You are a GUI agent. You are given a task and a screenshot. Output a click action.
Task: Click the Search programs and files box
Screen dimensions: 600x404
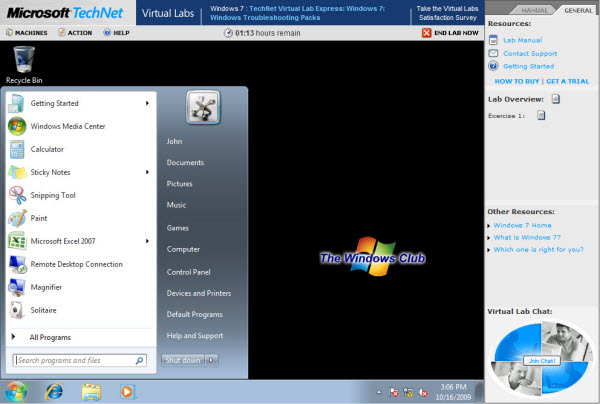pos(80,360)
